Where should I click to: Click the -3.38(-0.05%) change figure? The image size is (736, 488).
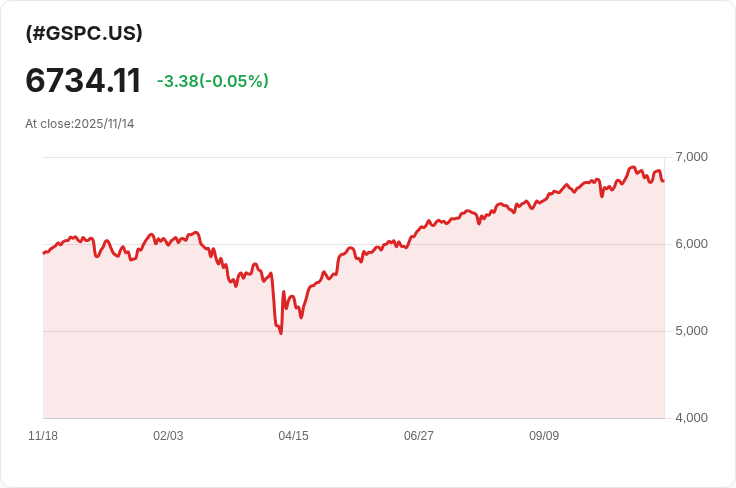click(212, 81)
